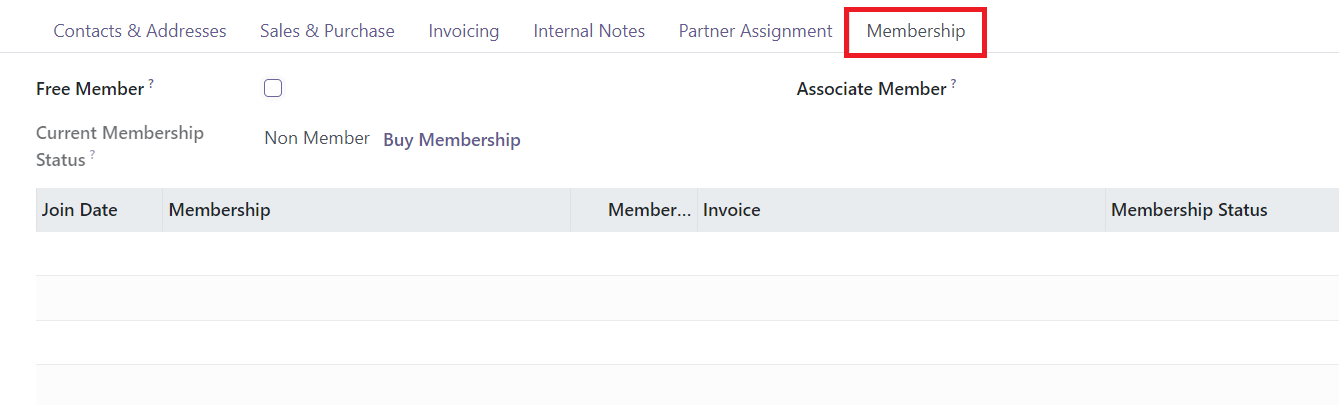Screen dimensions: 1339x405
Task: Click the Buy Membership link
Action: pyautogui.click(x=452, y=140)
